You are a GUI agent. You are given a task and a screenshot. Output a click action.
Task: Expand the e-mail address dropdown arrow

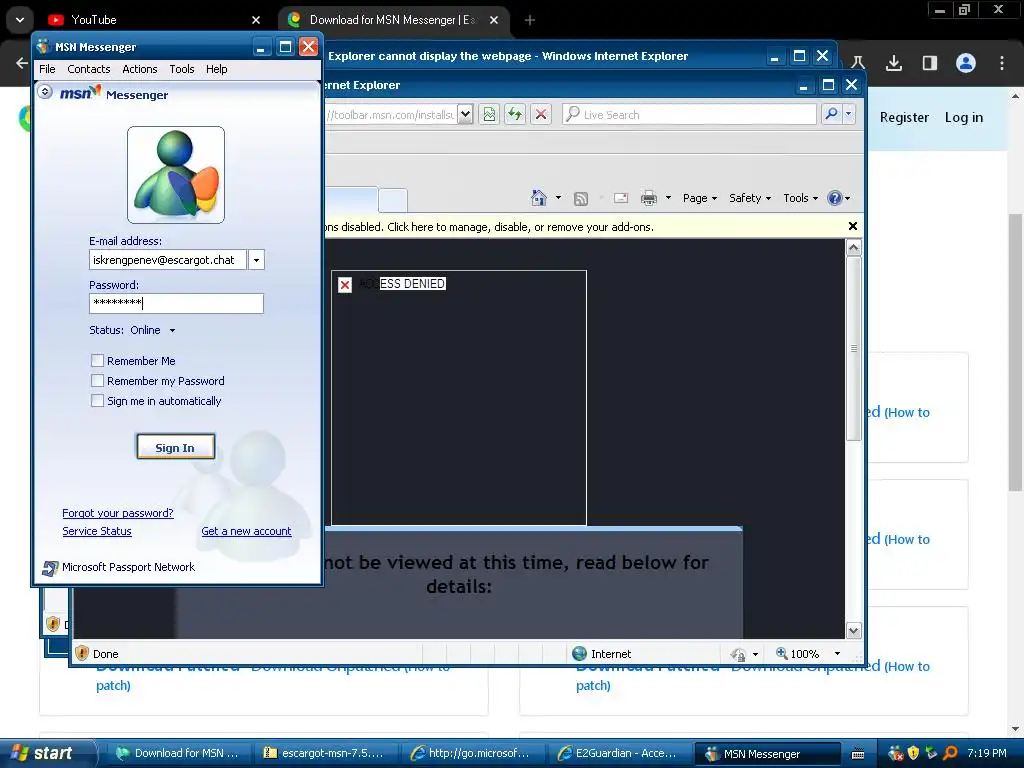pyautogui.click(x=256, y=260)
